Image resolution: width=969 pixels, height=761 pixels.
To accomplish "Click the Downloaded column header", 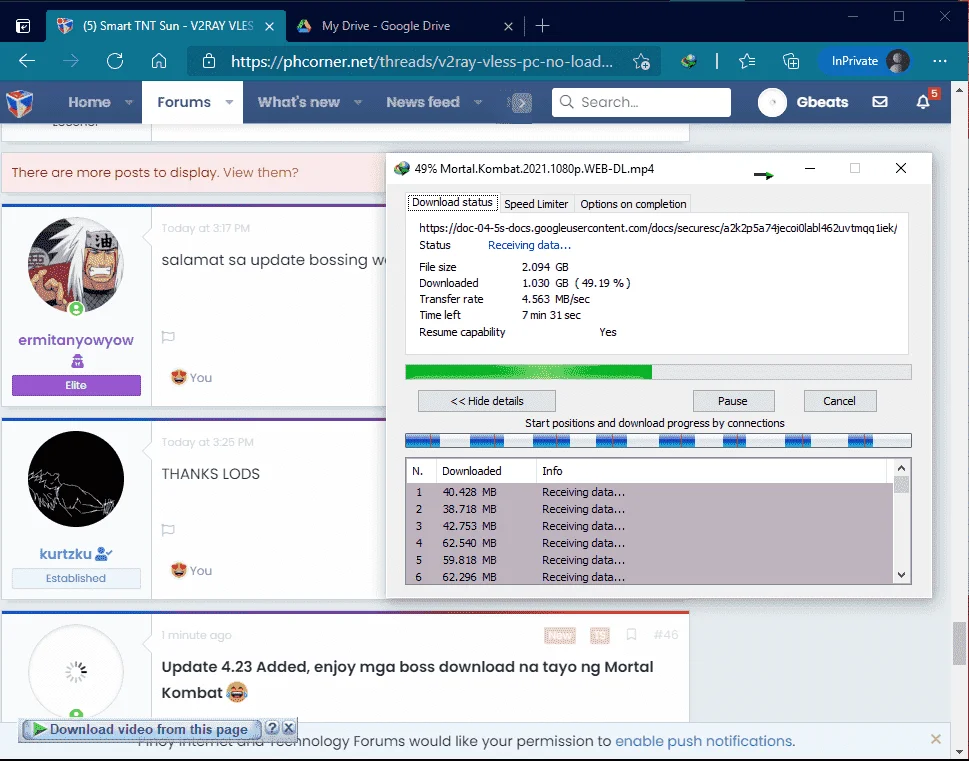I will click(x=486, y=471).
